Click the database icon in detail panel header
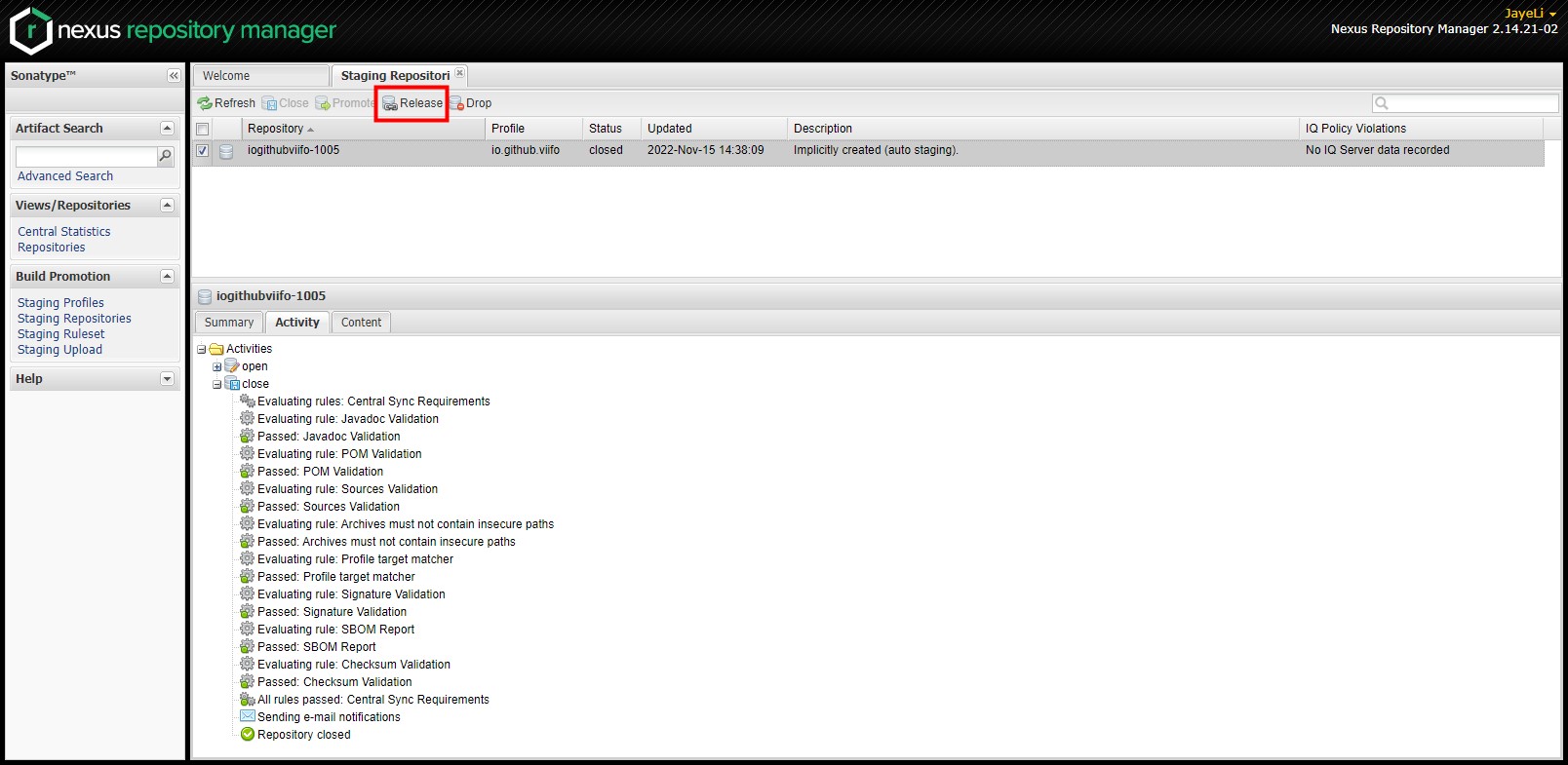1568x765 pixels. [x=205, y=296]
